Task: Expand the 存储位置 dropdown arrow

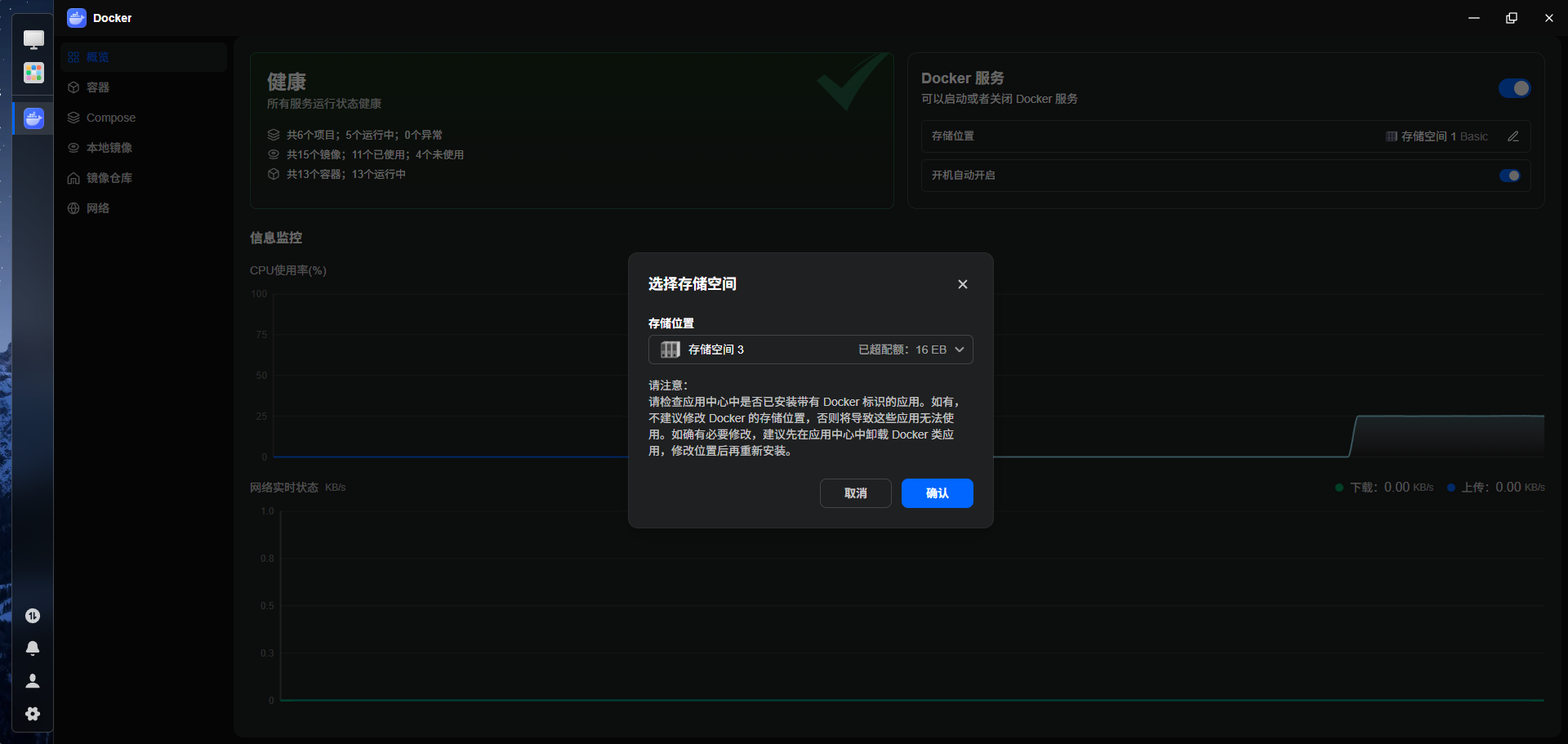Action: 960,350
